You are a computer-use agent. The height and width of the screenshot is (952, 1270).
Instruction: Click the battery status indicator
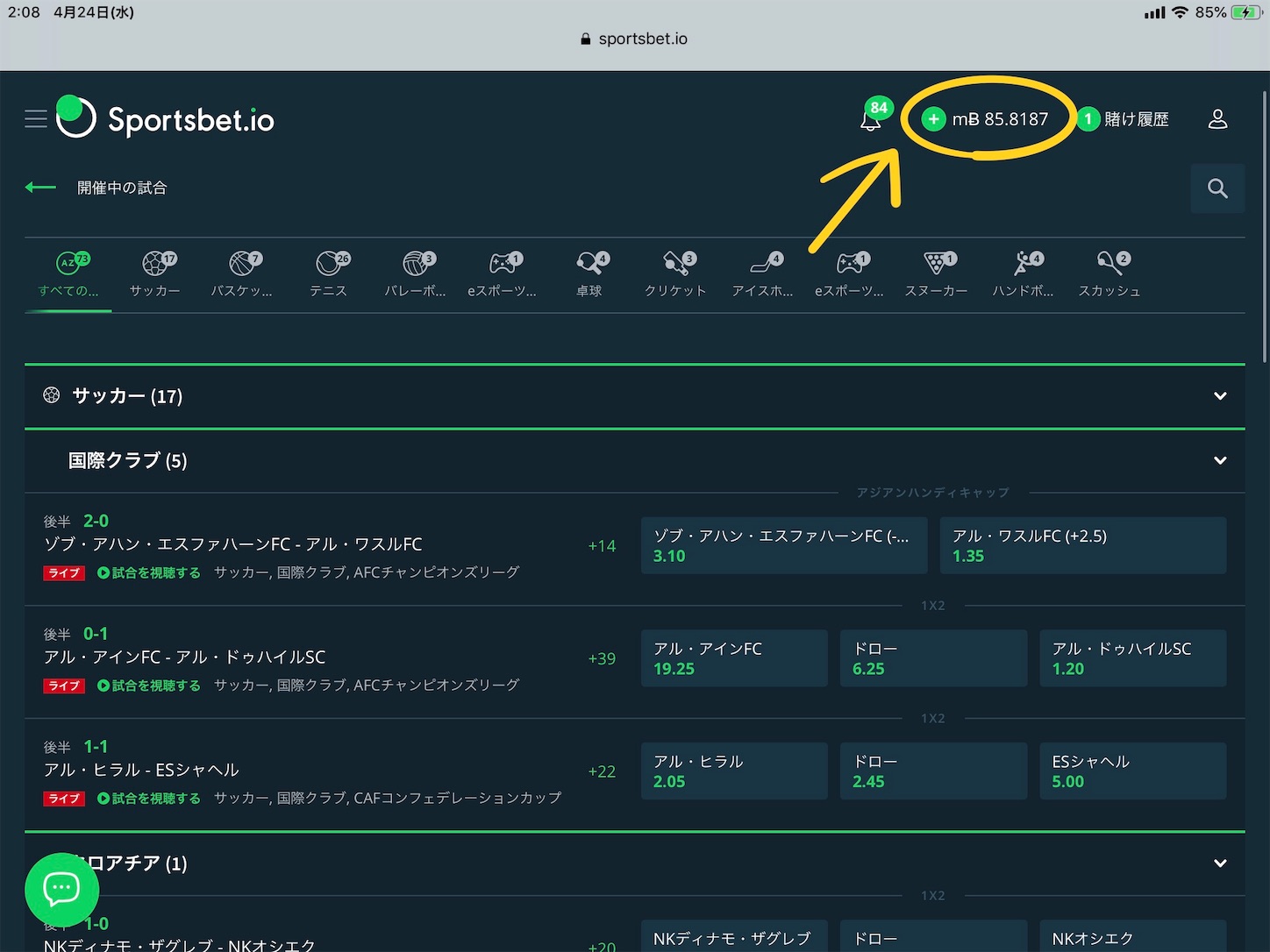pyautogui.click(x=1246, y=12)
